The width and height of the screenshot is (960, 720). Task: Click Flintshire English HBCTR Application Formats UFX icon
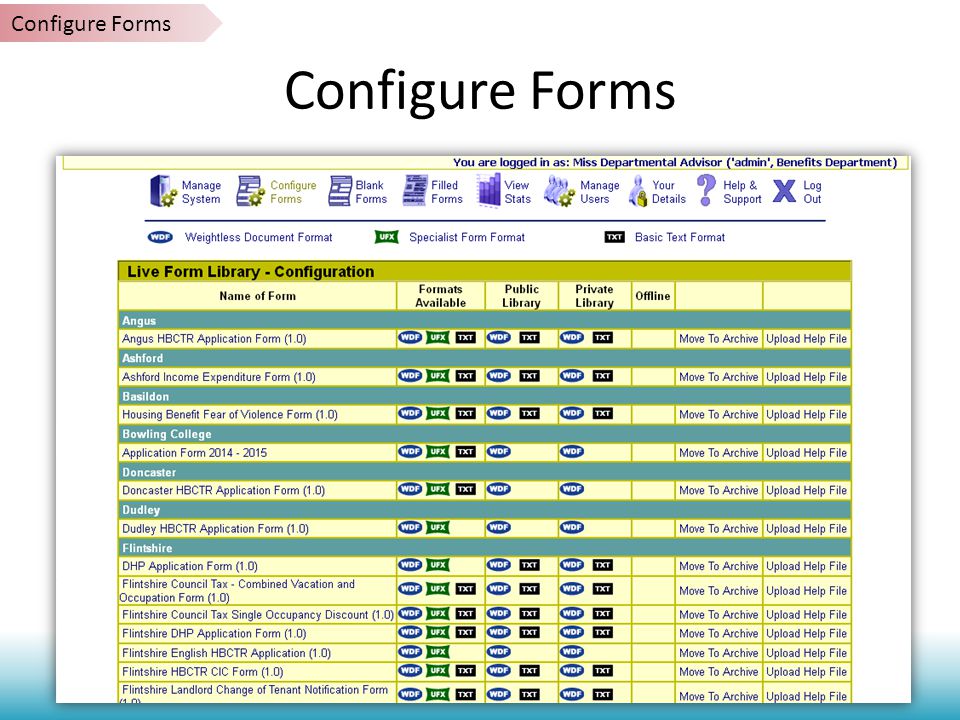(x=438, y=651)
